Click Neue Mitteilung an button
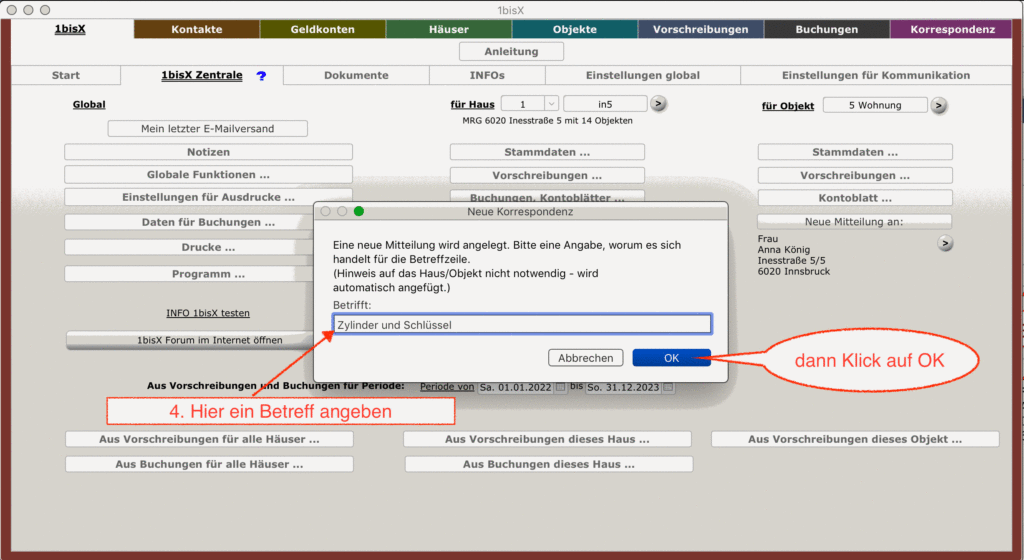The height and width of the screenshot is (560, 1024). tap(854, 222)
